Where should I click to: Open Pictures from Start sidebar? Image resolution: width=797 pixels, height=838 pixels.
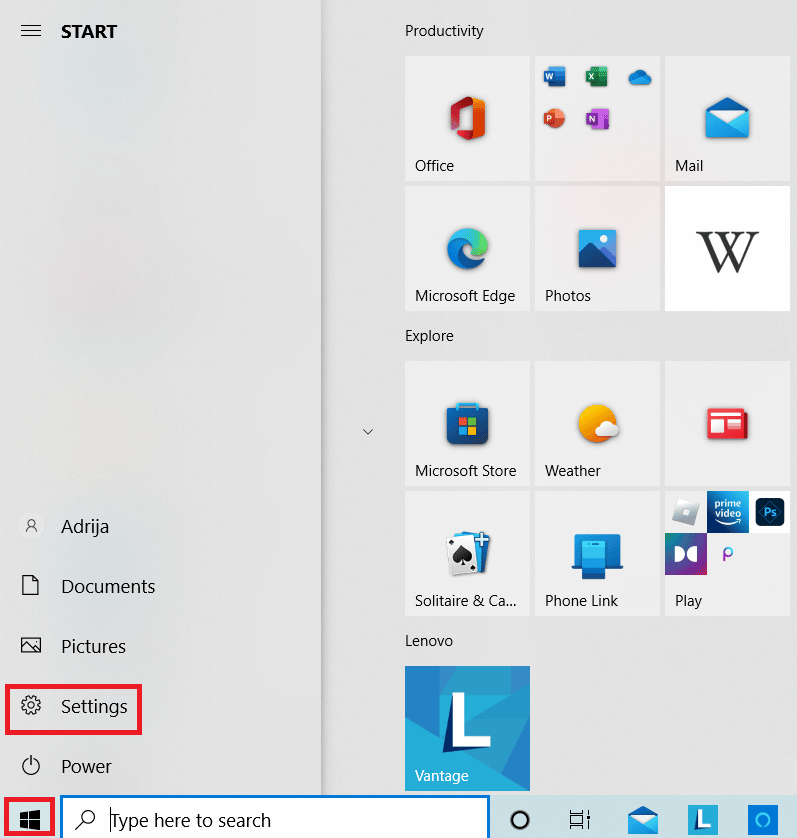point(73,646)
